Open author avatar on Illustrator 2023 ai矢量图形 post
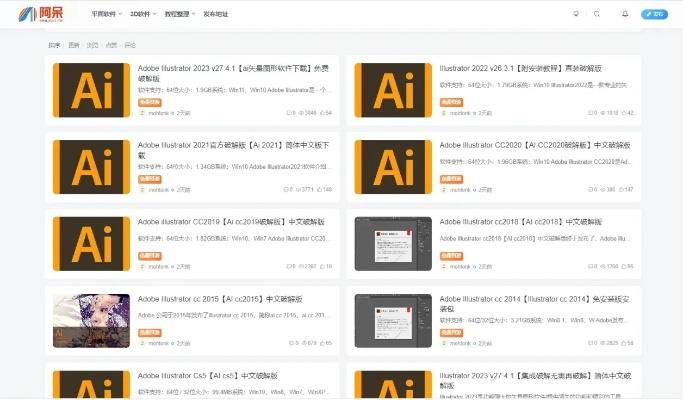The image size is (683, 400). click(142, 113)
